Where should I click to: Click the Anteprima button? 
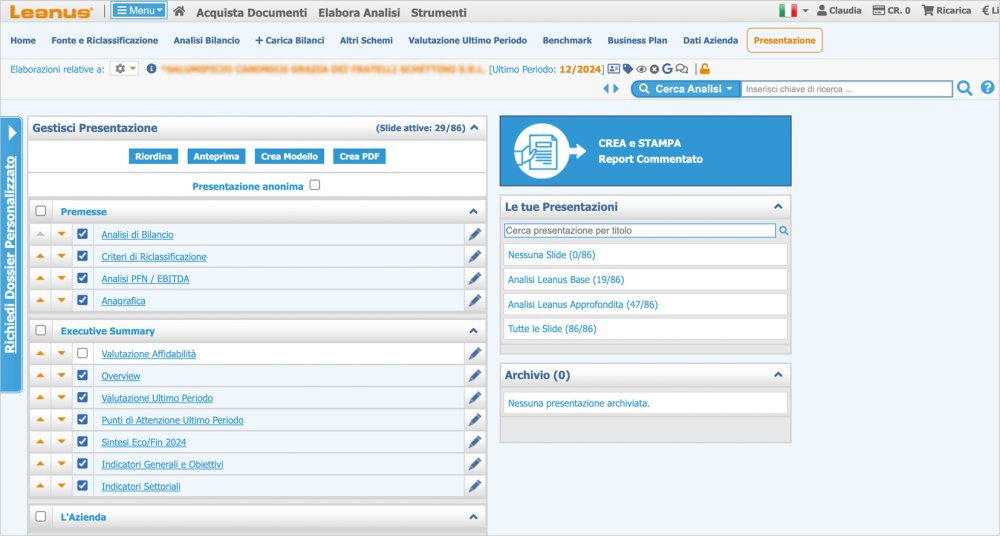click(216, 156)
